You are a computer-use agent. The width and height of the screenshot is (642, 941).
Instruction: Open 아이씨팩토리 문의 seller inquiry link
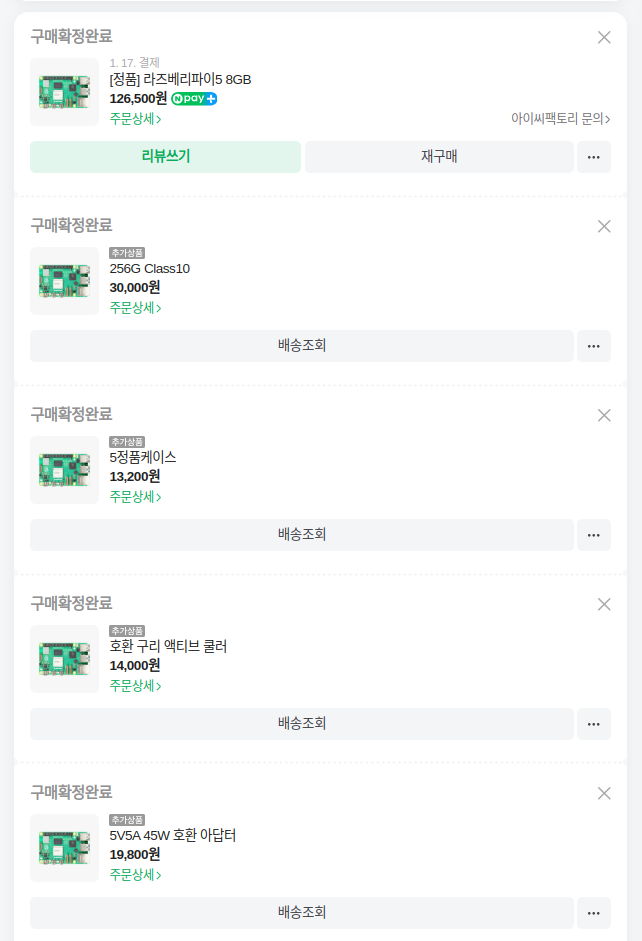pyautogui.click(x=560, y=119)
